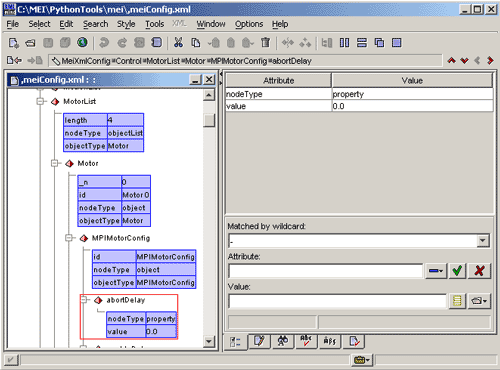
Task: Click the 'Motor 0' id value in tree
Action: tap(136, 195)
